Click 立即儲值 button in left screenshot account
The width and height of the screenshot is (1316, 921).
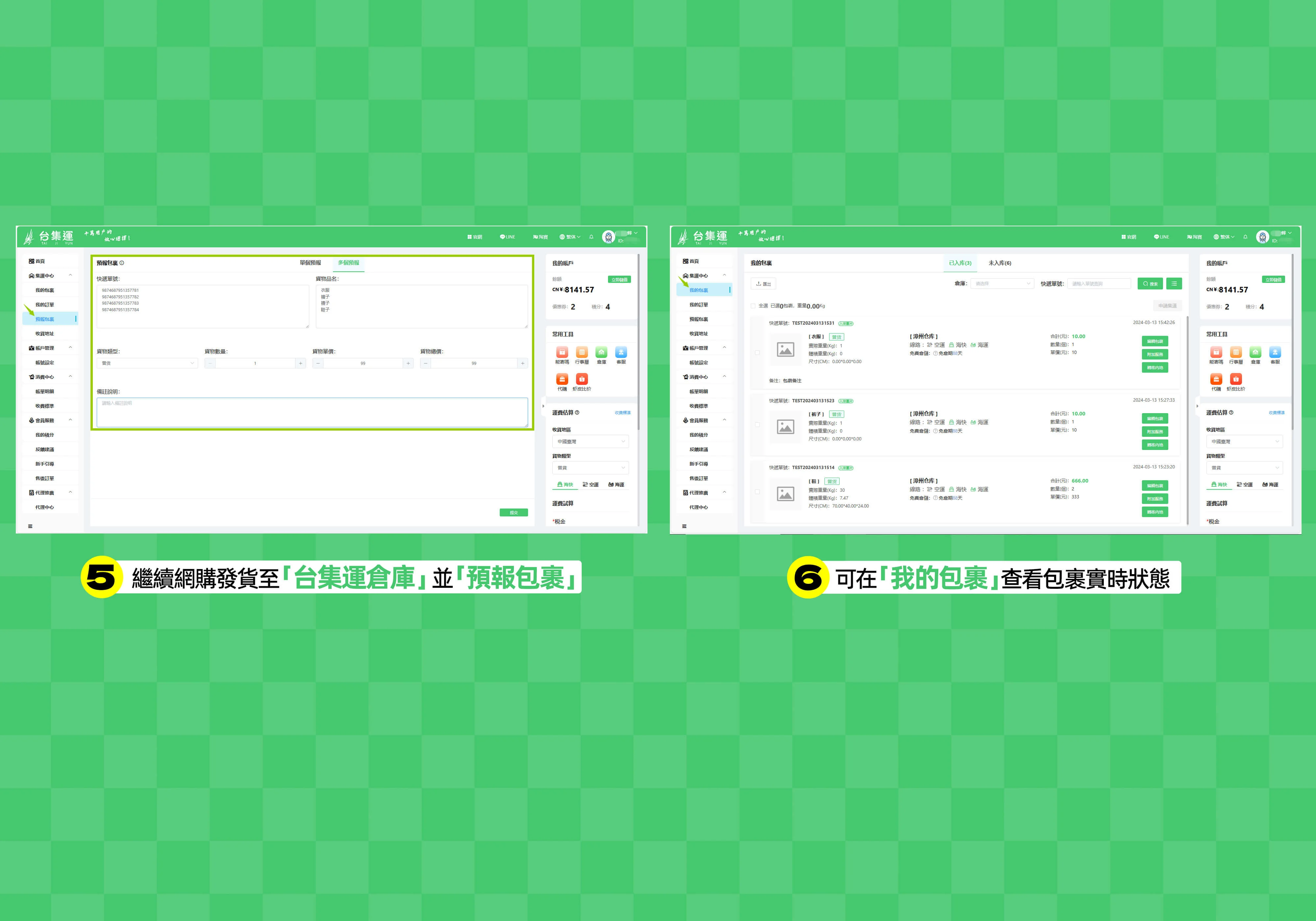619,280
